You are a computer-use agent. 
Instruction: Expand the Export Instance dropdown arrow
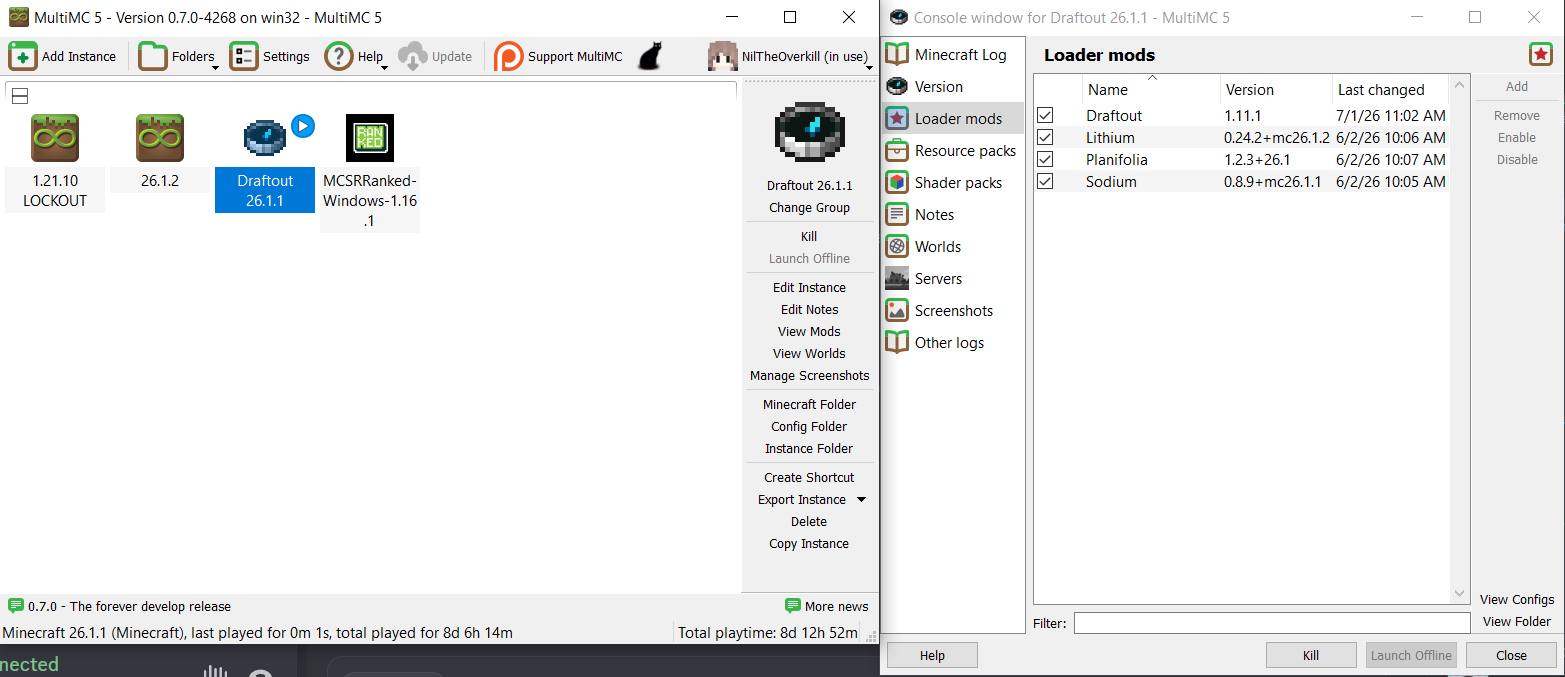click(x=861, y=500)
